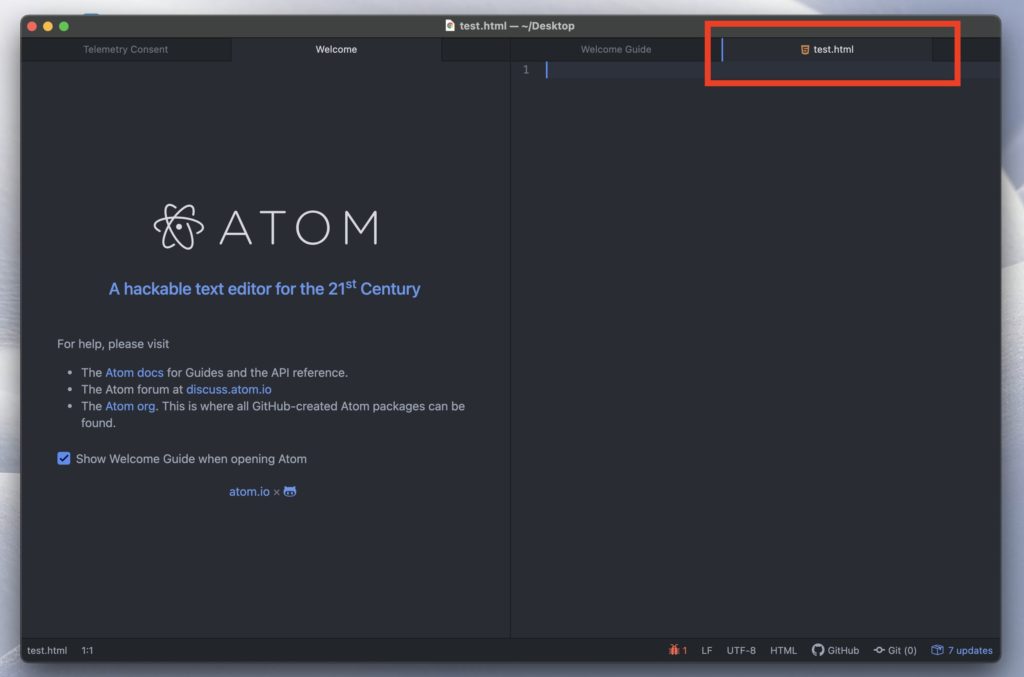Viewport: 1024px width, 677px height.
Task: Open the Welcome Guide tab
Action: (x=616, y=50)
